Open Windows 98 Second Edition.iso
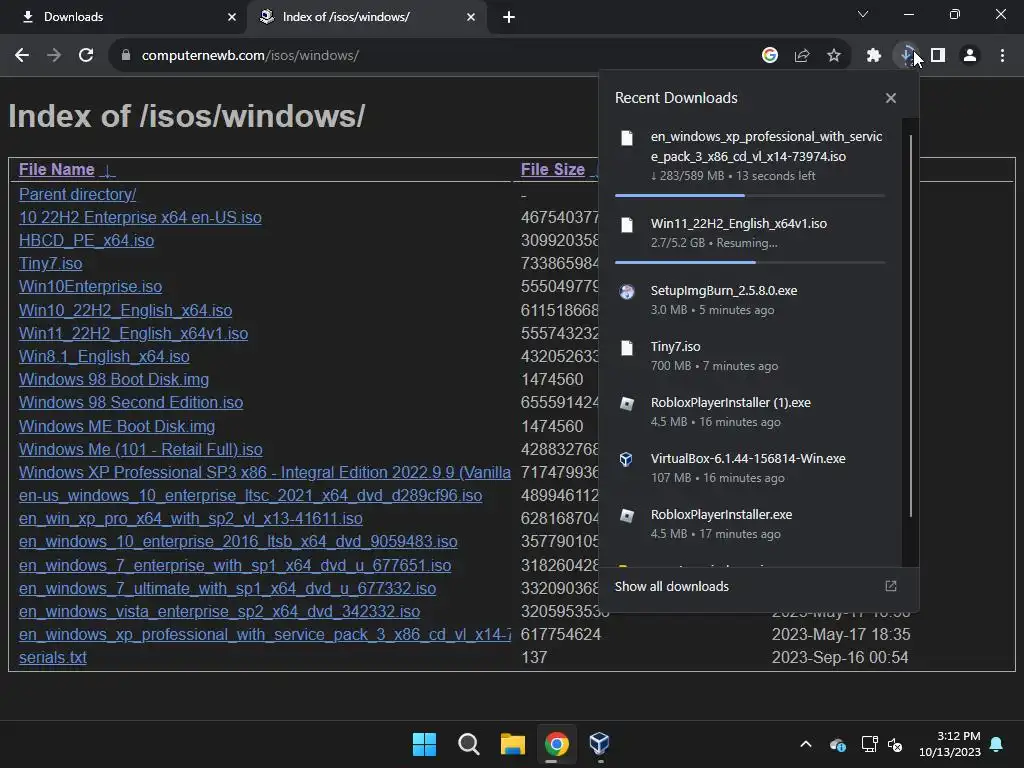This screenshot has width=1024, height=768. click(131, 402)
